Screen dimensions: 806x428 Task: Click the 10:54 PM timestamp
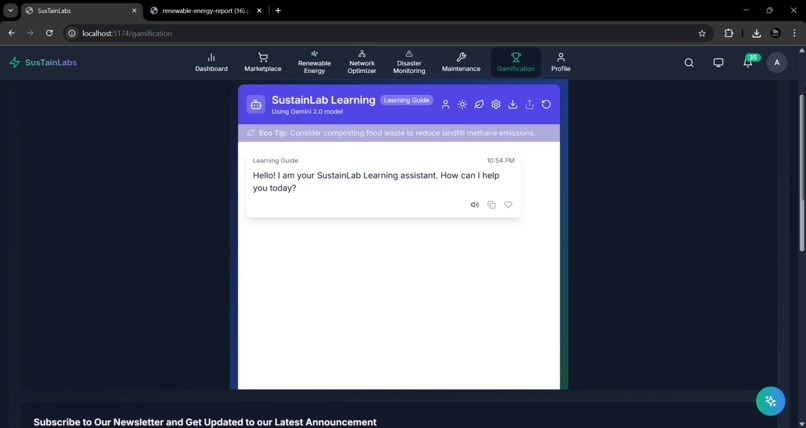[500, 161]
